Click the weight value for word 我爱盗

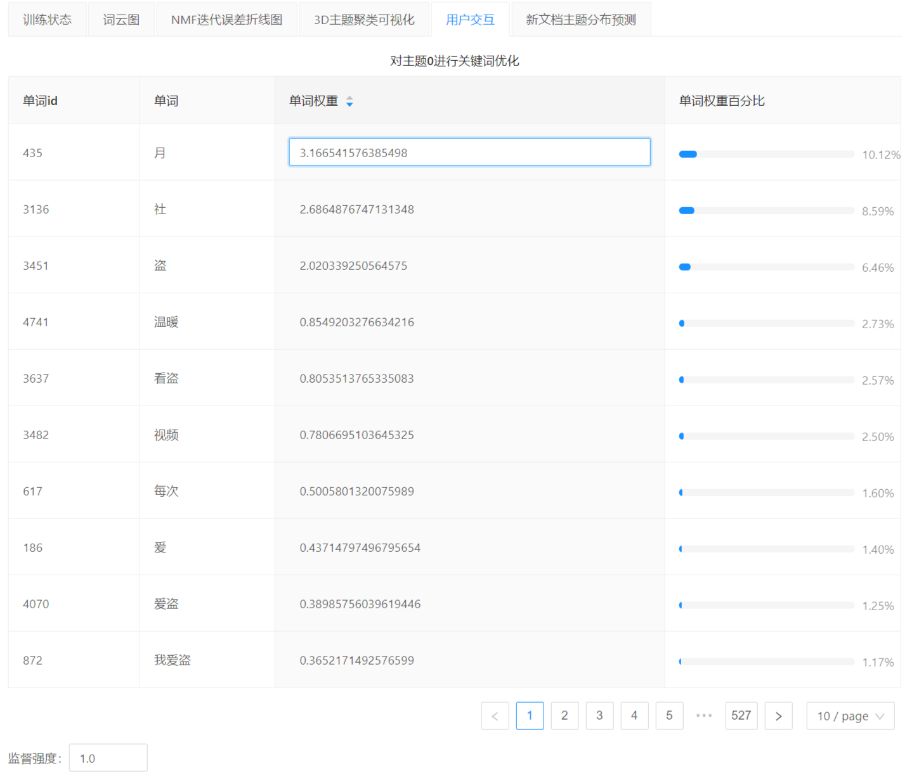tap(357, 660)
